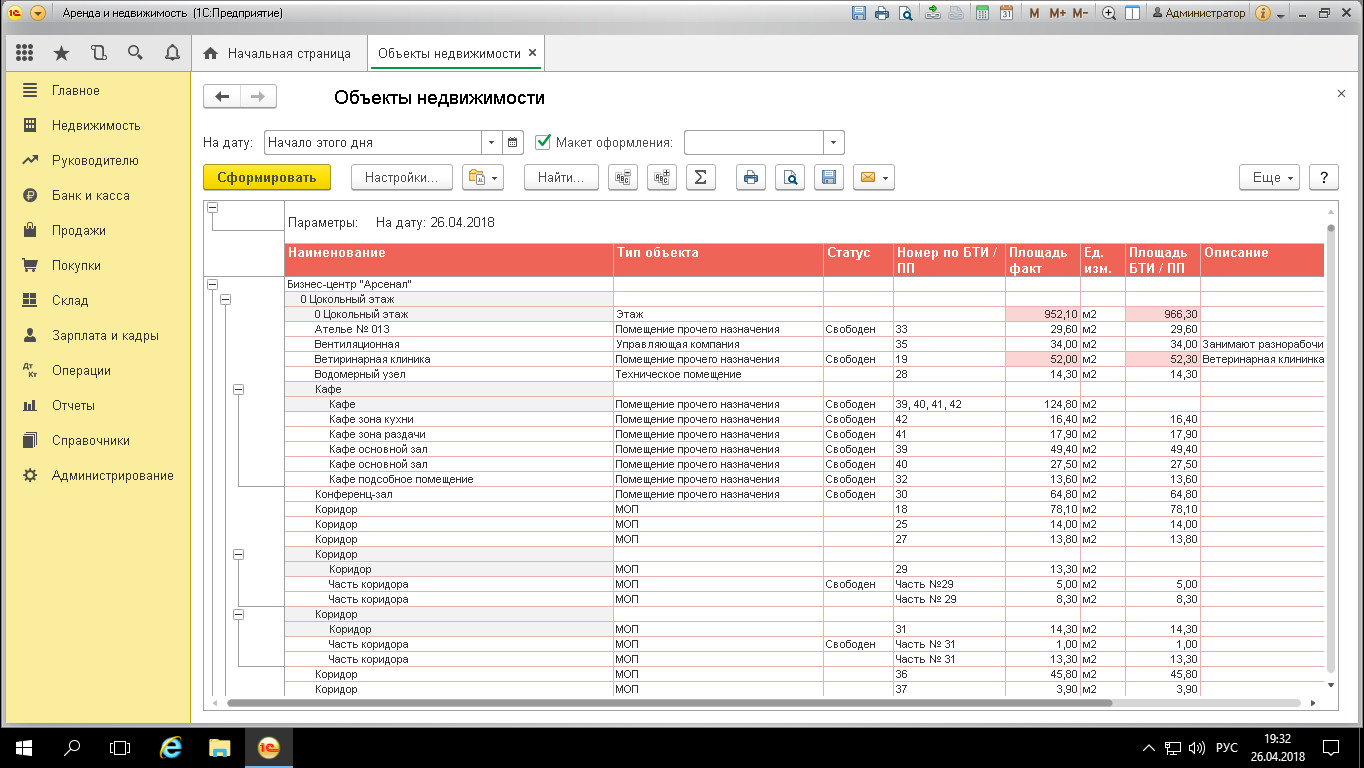1364x768 pixels.
Task: Expand the На дату period dropdown
Action: [x=490, y=142]
